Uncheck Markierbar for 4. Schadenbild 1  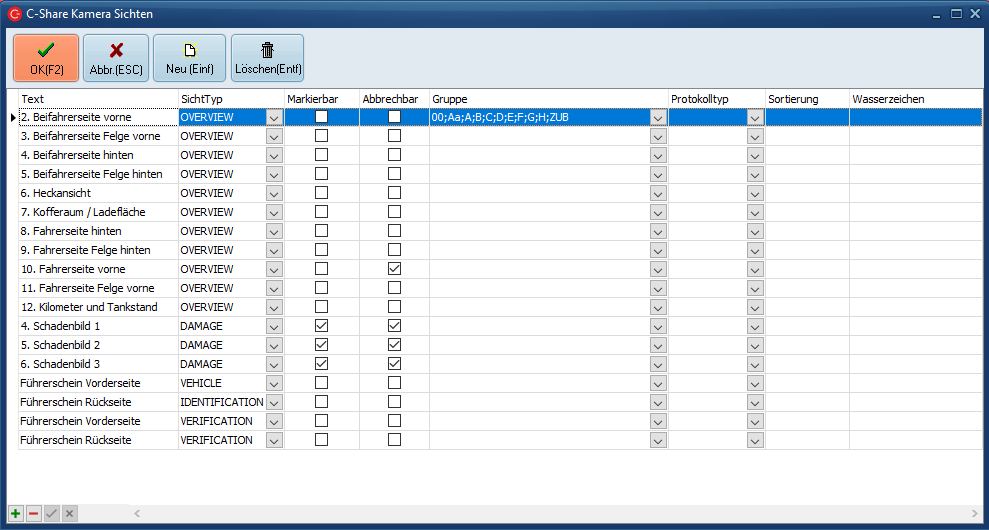pos(321,326)
